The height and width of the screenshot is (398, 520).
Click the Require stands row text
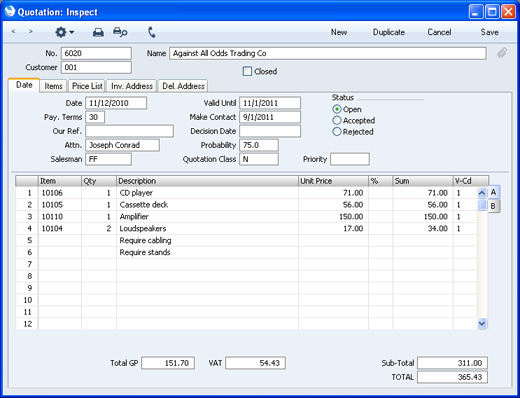pos(145,252)
